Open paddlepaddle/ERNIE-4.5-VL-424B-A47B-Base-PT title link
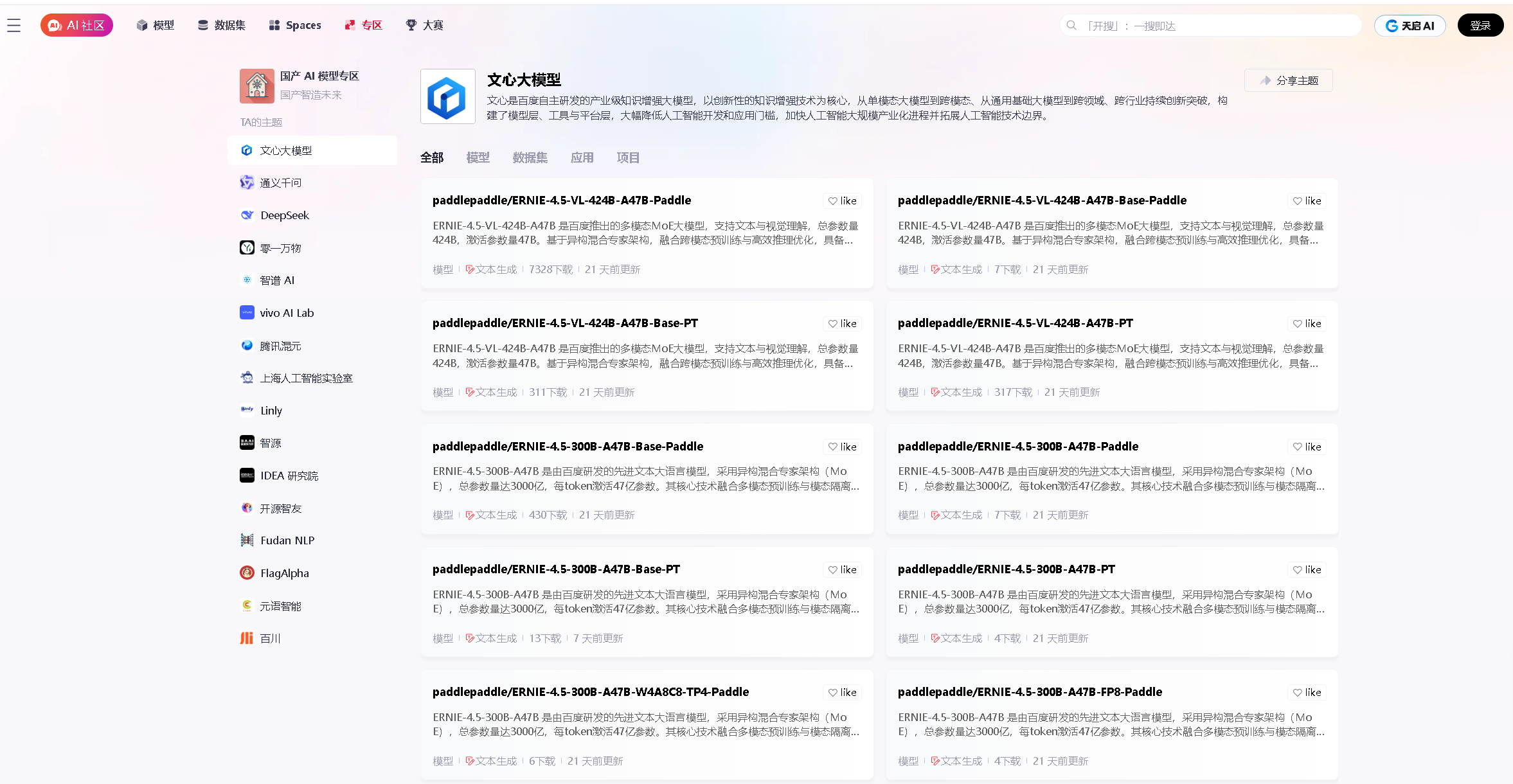The image size is (1513, 784). point(565,323)
